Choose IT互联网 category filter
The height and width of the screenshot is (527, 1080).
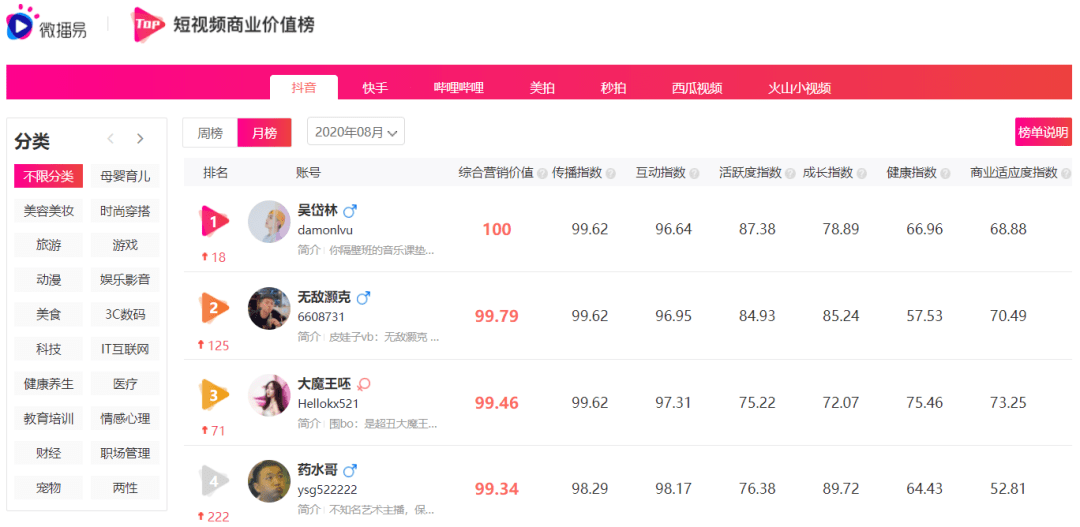tap(125, 349)
